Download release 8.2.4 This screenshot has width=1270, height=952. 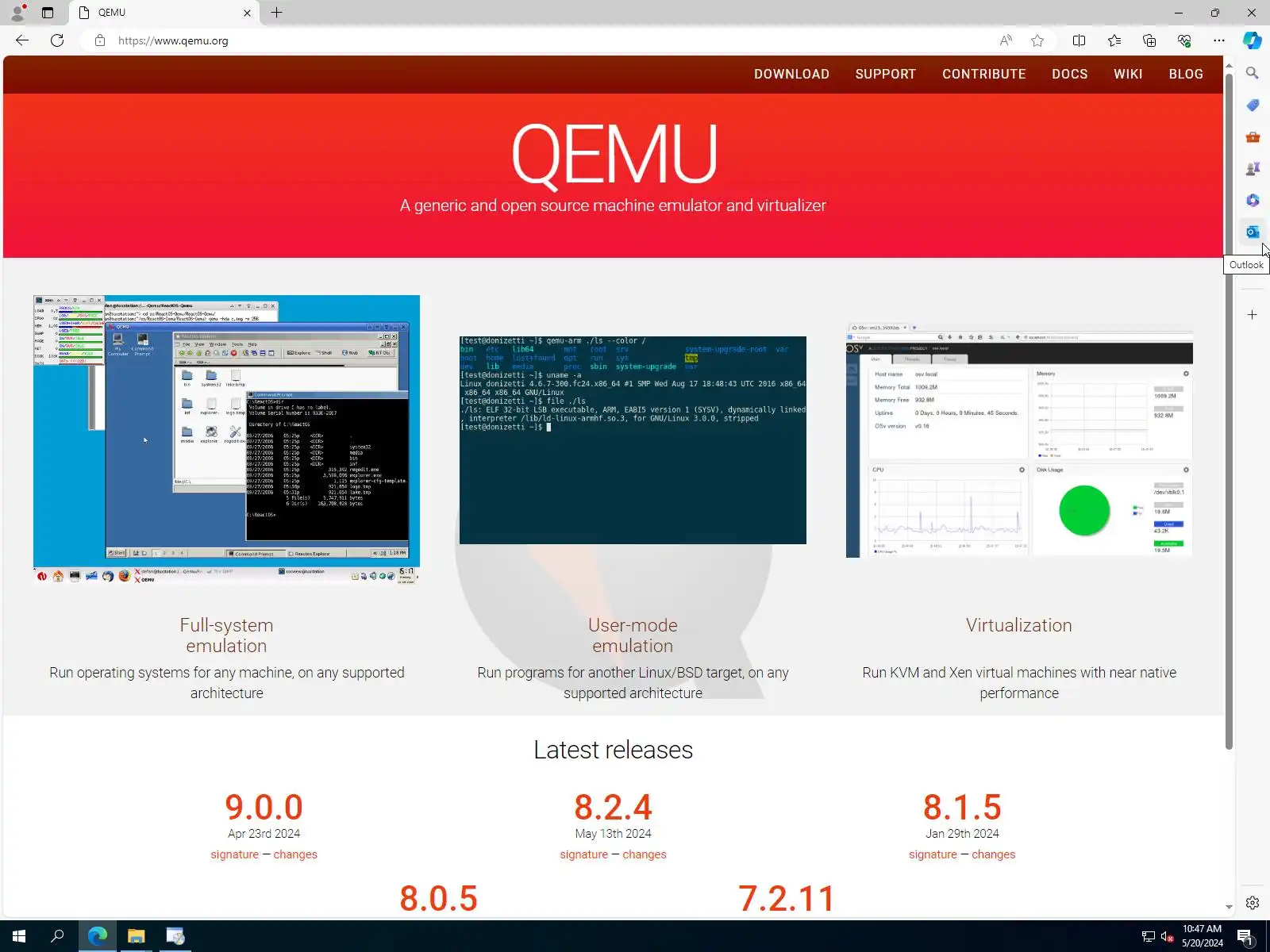[613, 808]
